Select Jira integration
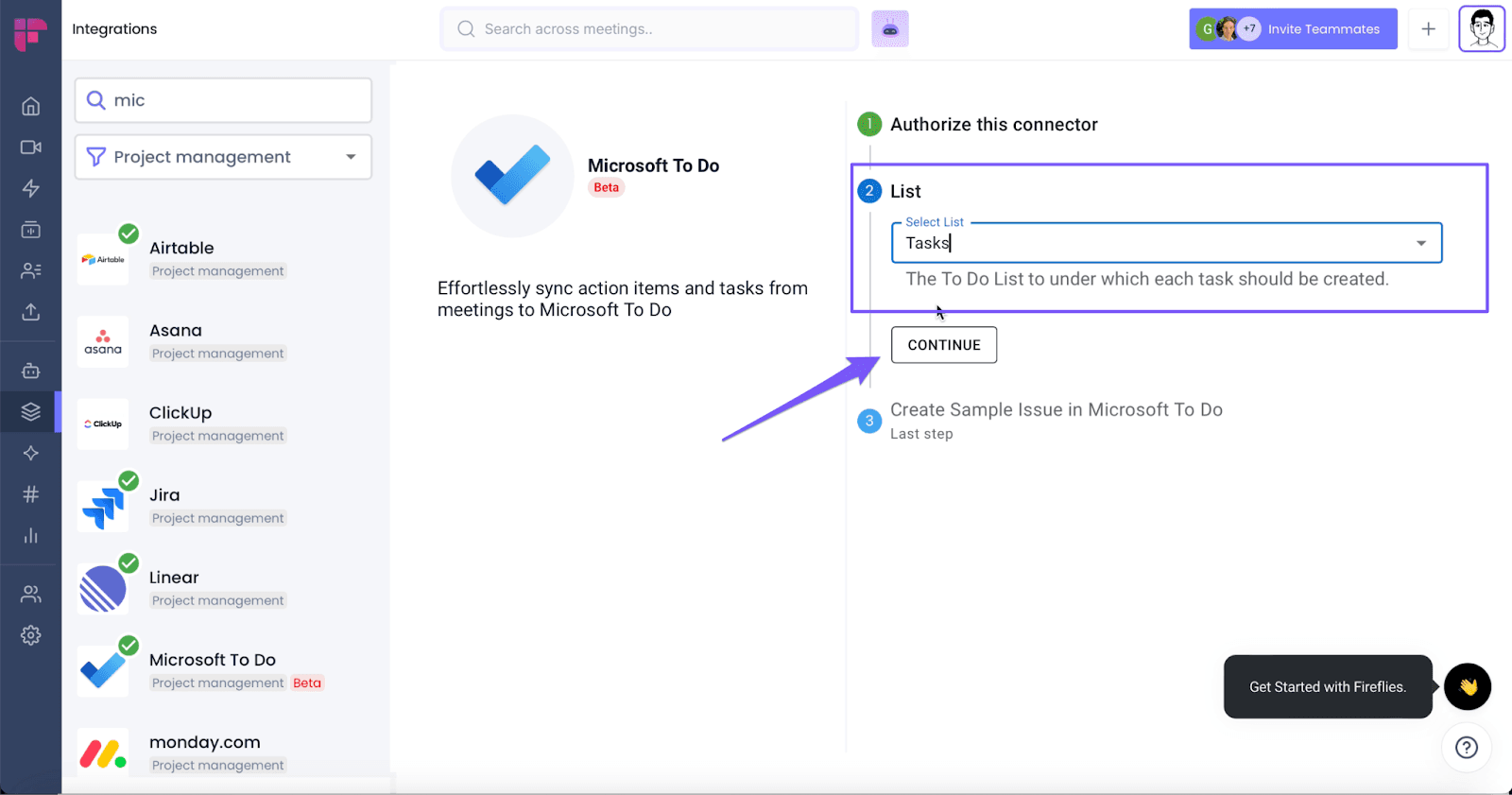 (223, 506)
